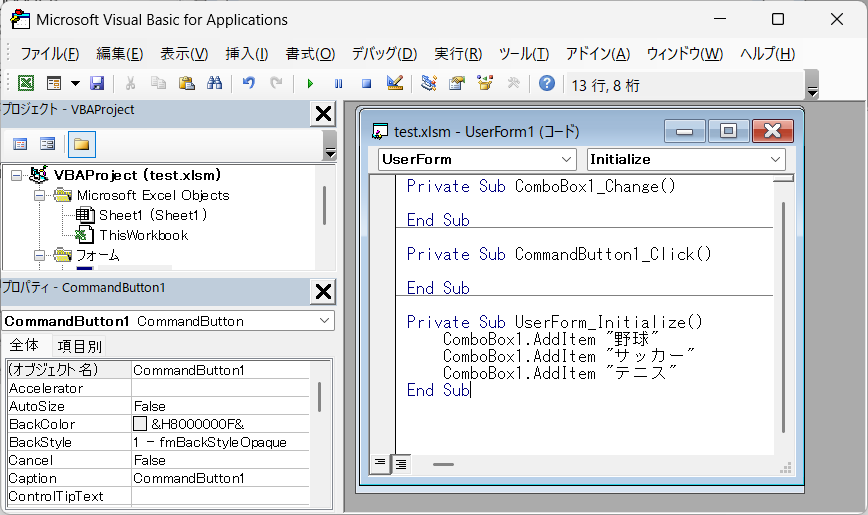Screen dimensions: 868x515
Task: Click the project tree vertical scrollbar
Action: click(324, 205)
